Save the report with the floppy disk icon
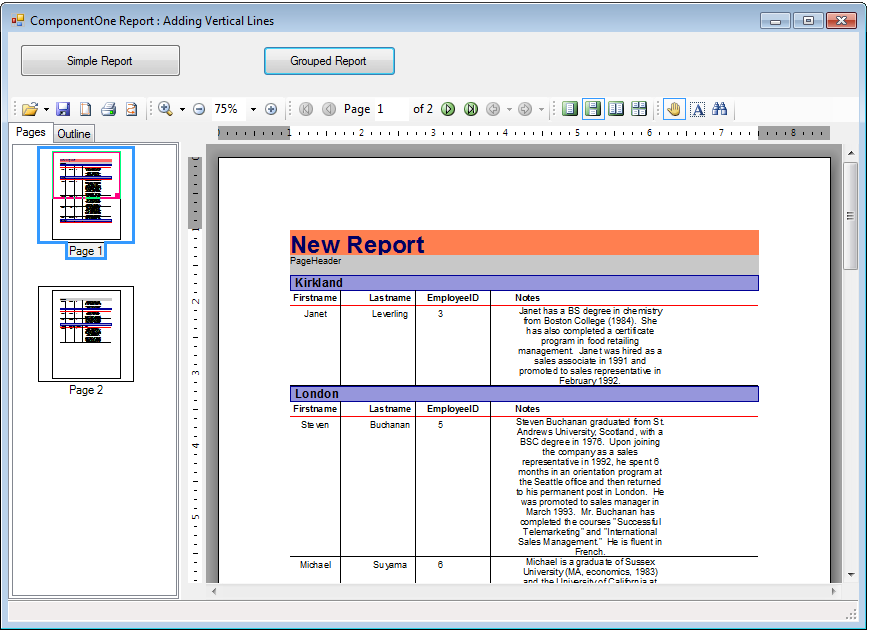The width and height of the screenshot is (869, 633). pos(63,109)
